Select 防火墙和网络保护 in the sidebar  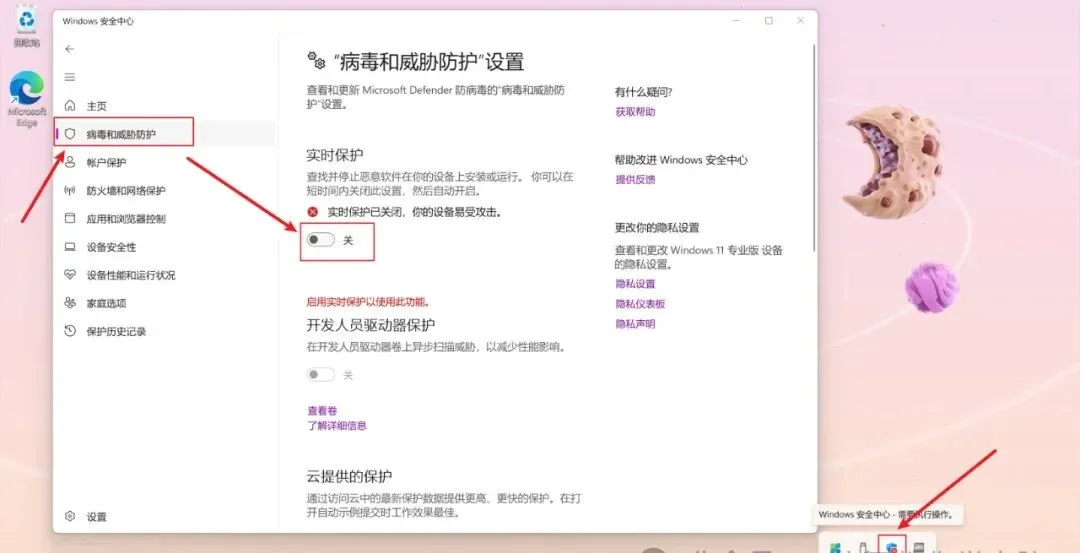(x=126, y=191)
